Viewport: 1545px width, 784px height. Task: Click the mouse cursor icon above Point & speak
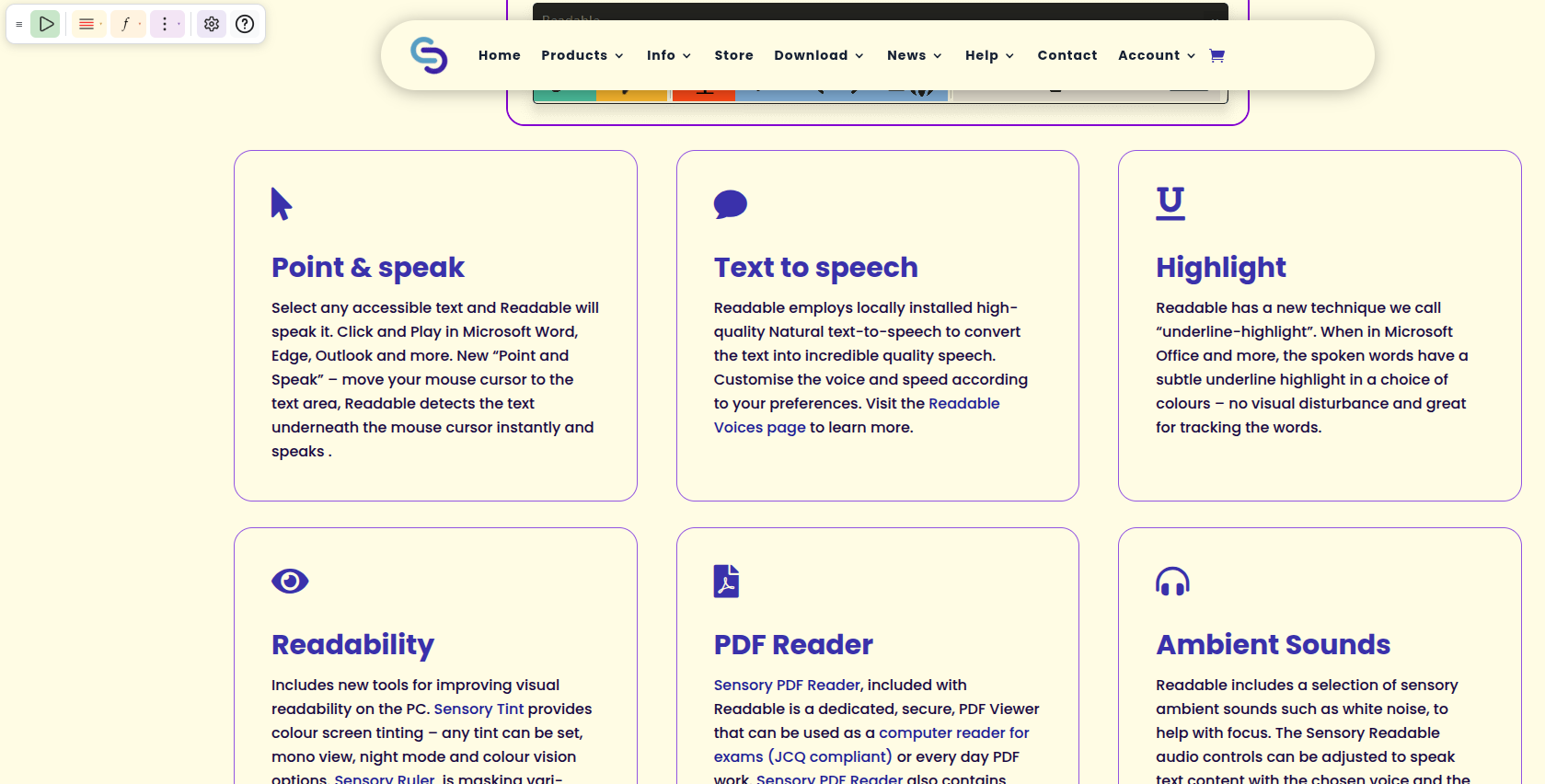tap(282, 203)
